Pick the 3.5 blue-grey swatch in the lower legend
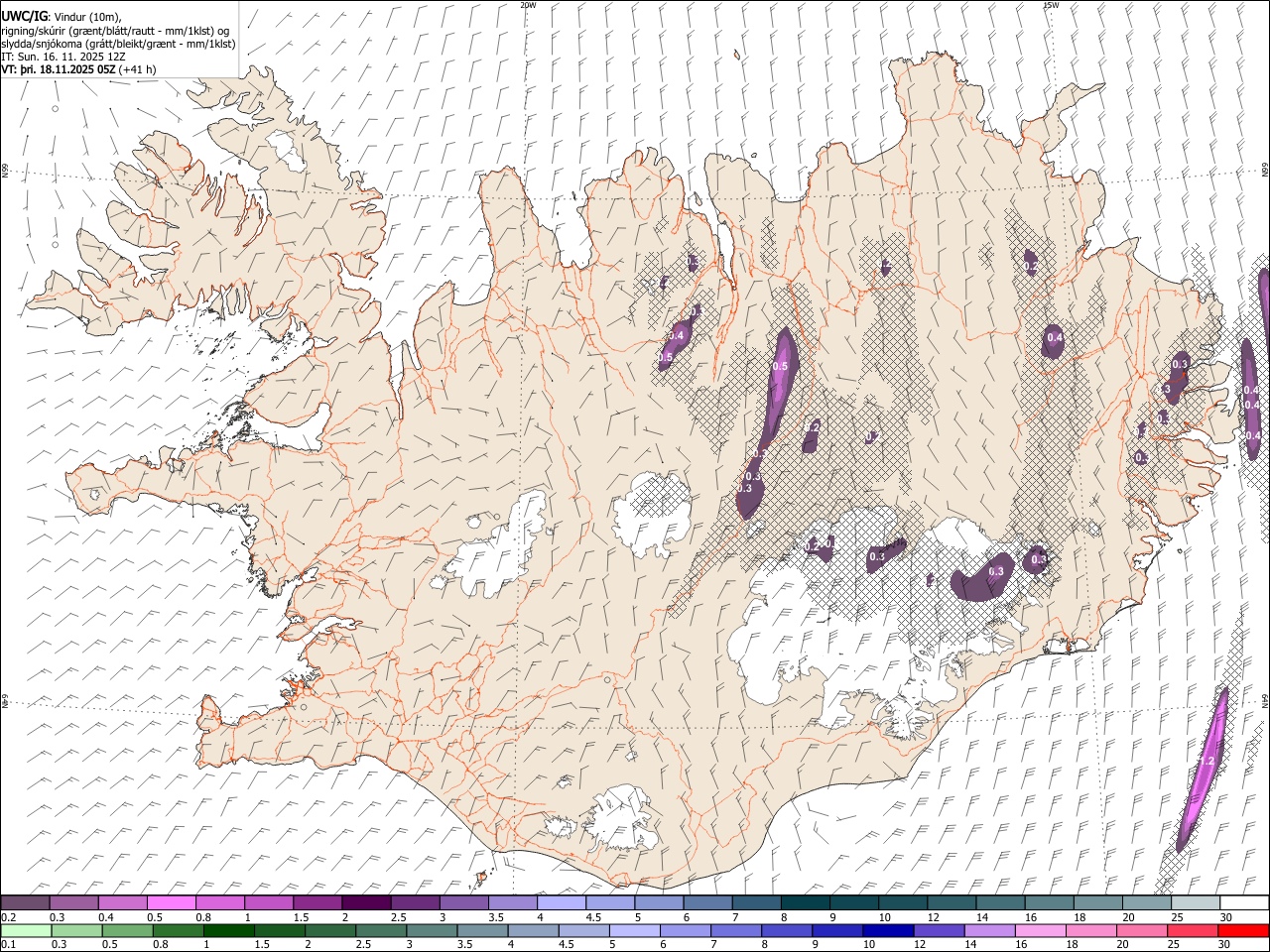 pos(481,930)
